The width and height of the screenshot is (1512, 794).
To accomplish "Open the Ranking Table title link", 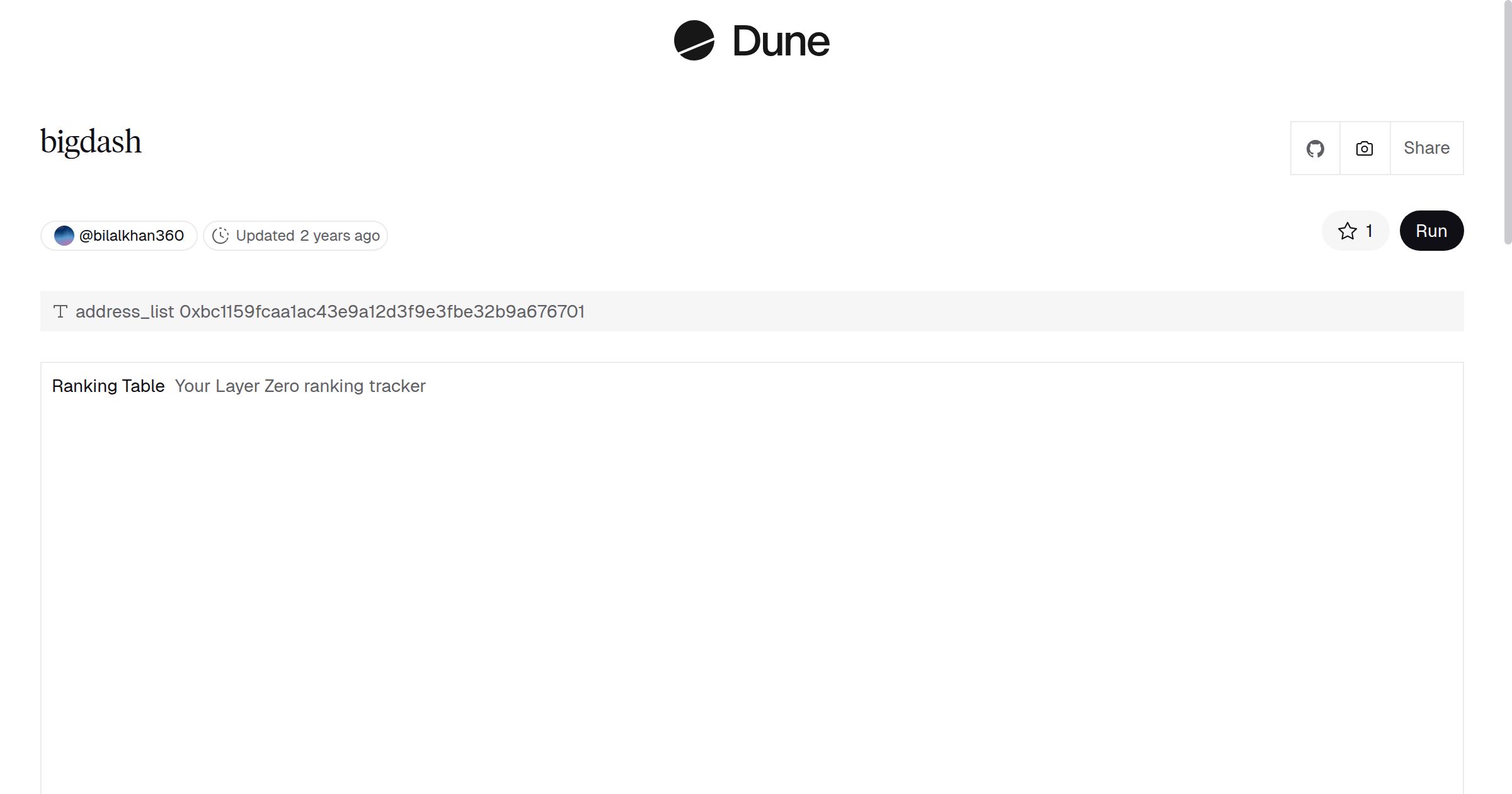I will (108, 386).
